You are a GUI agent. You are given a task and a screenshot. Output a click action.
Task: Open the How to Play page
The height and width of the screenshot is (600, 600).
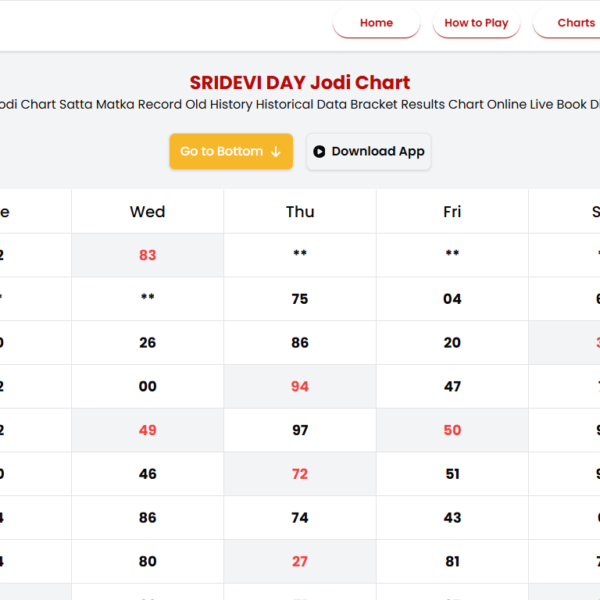(476, 23)
